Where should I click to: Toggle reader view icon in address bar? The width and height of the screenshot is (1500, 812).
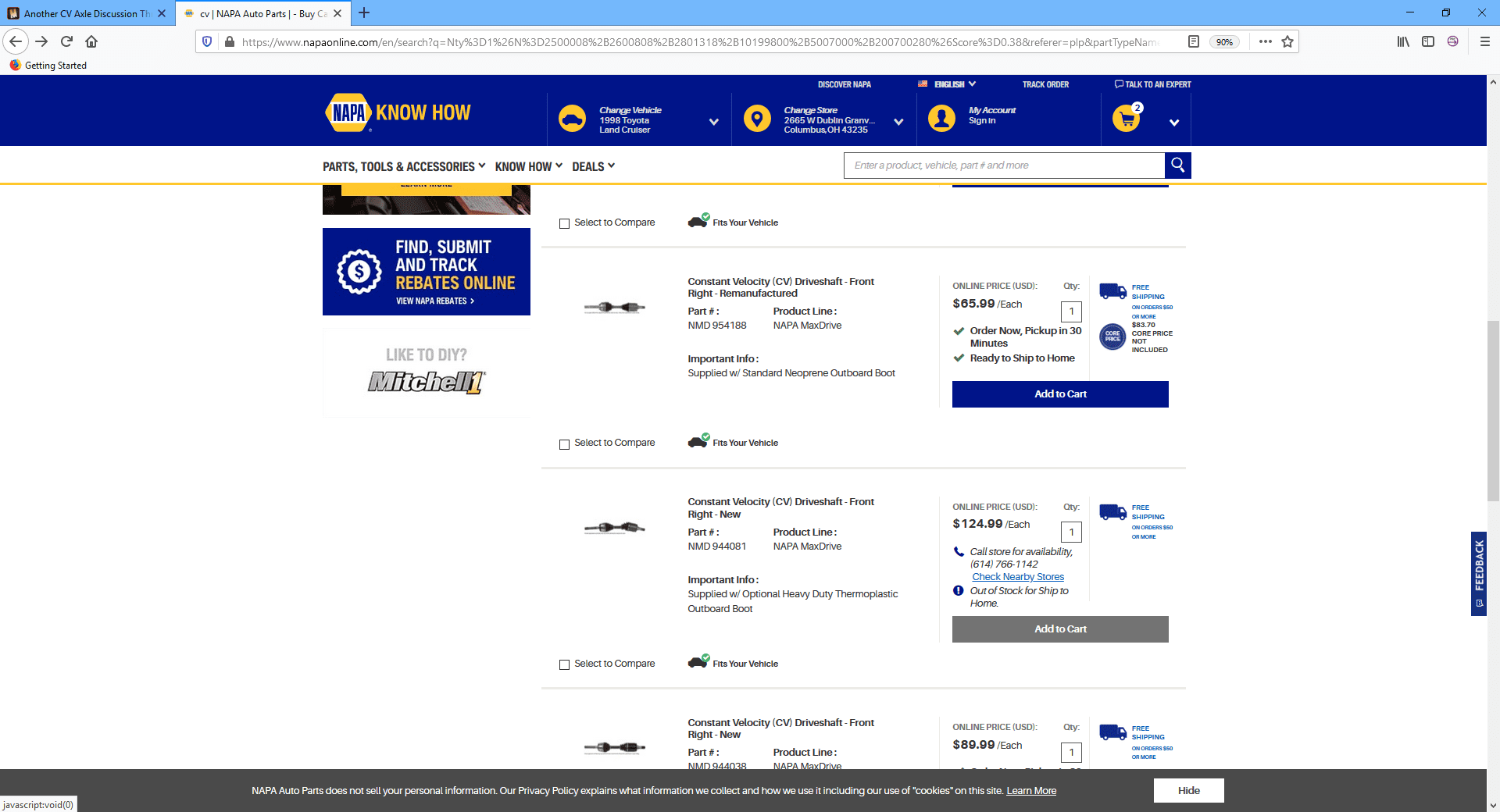coord(1194,41)
